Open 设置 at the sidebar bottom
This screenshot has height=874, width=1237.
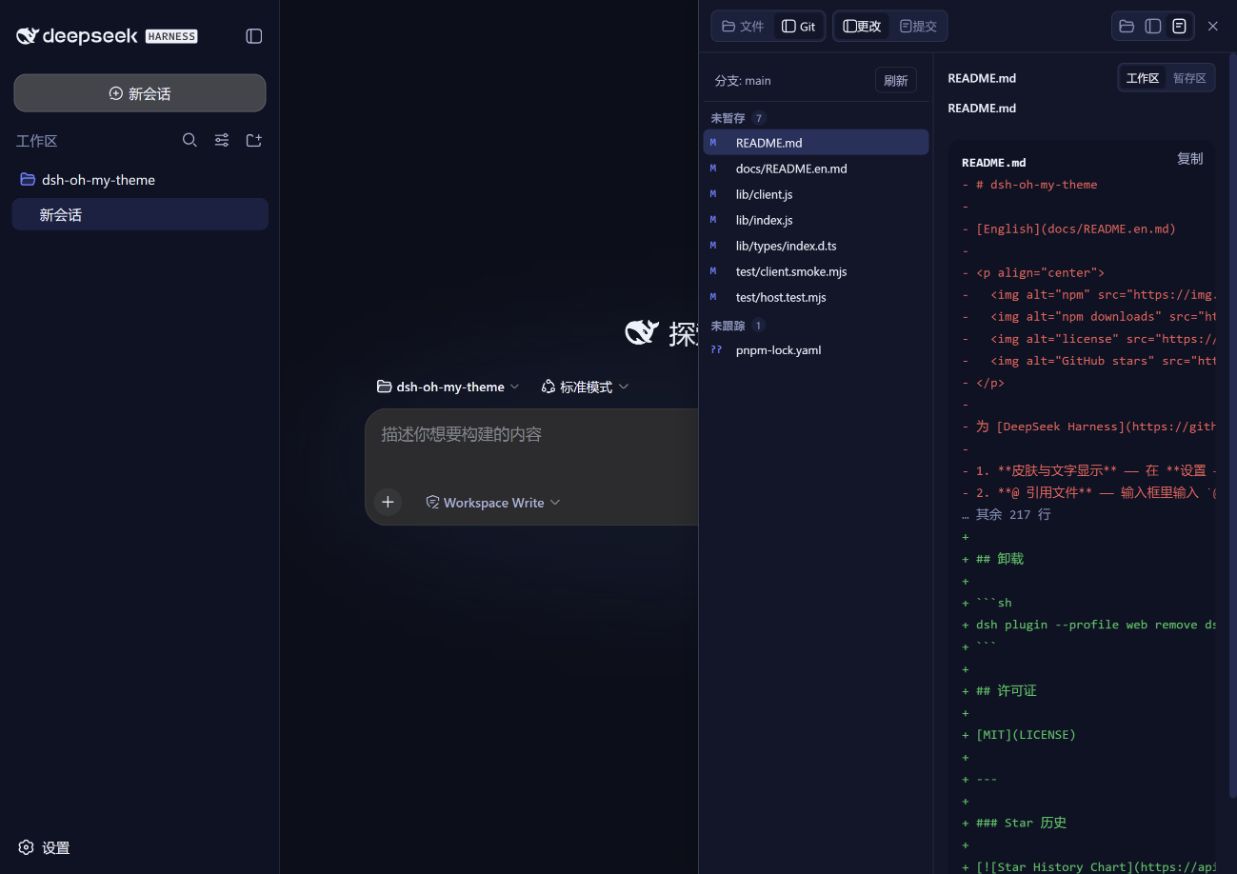coord(44,847)
